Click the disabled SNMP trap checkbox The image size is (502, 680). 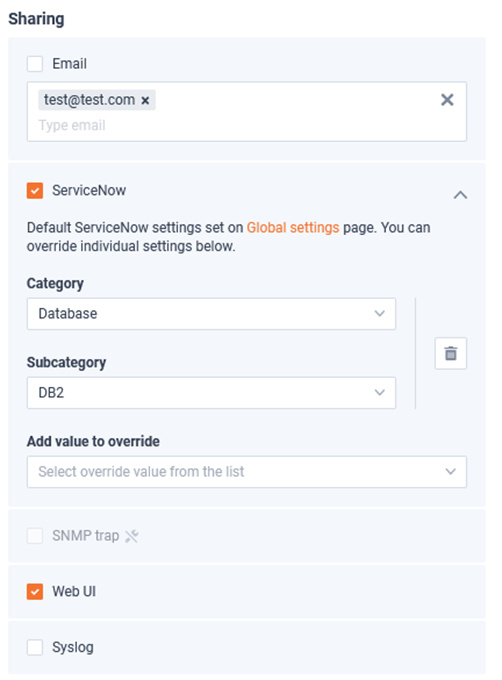35,536
